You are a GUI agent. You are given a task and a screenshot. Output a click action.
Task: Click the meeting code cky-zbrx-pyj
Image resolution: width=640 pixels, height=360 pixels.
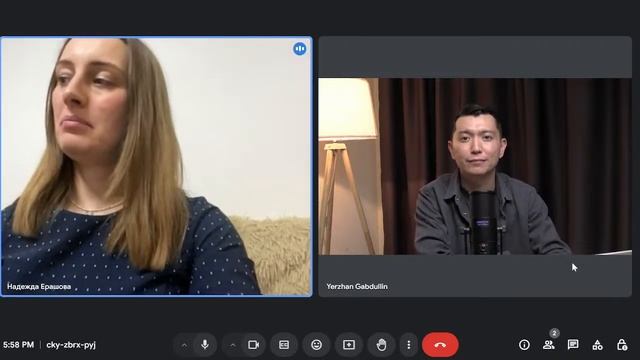(x=71, y=345)
